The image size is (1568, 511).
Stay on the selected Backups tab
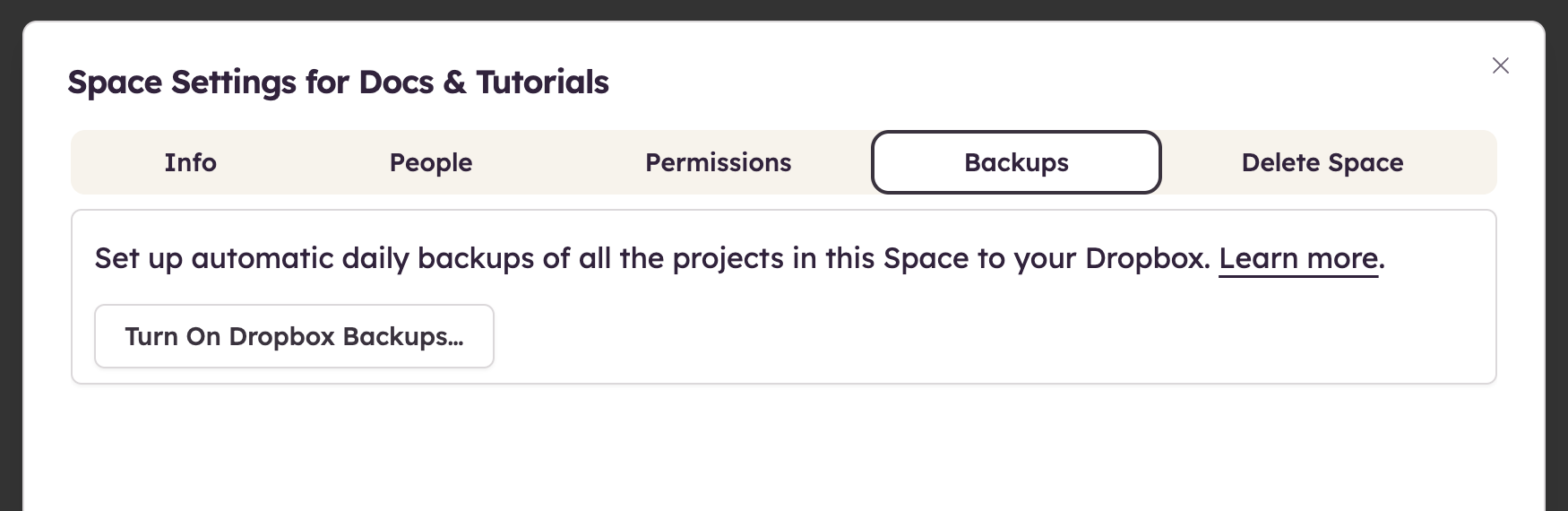pyautogui.click(x=1016, y=162)
